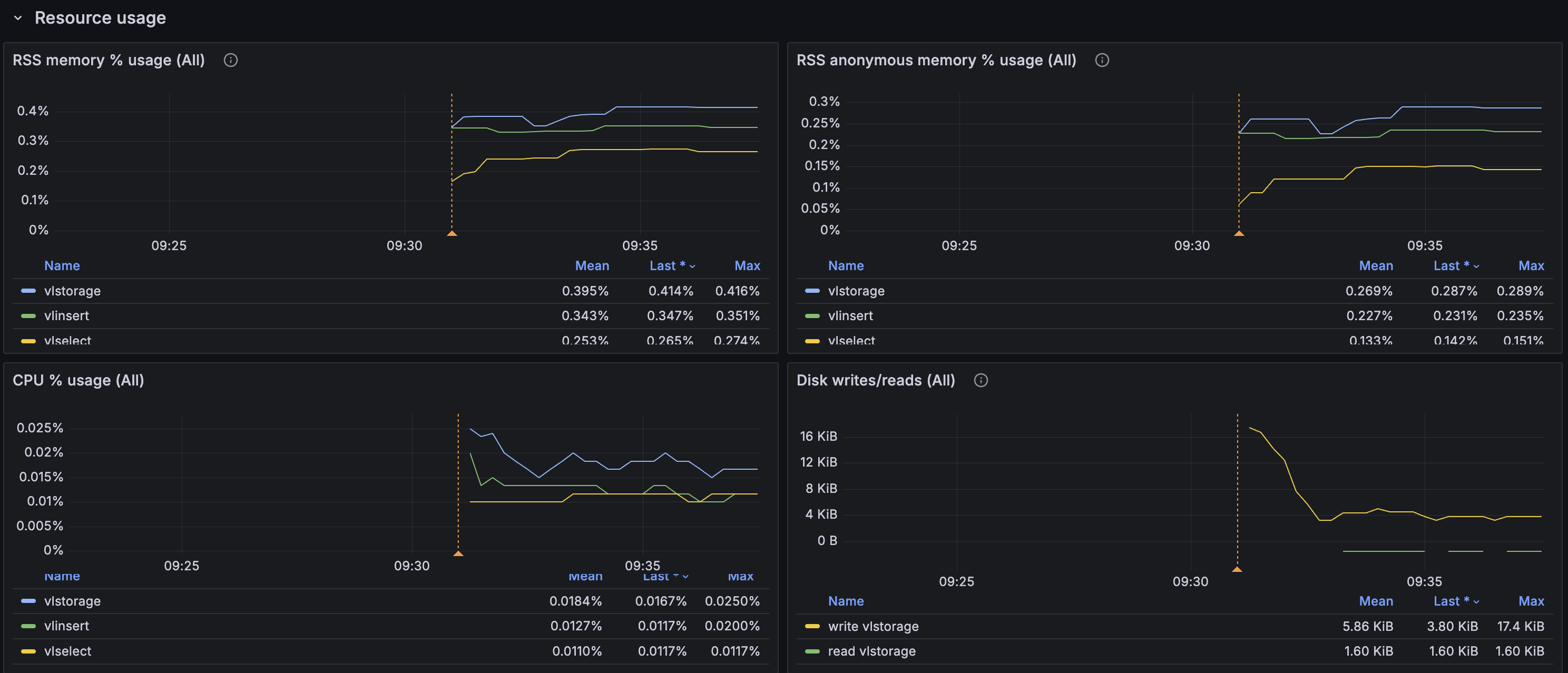1568x673 pixels.
Task: Click info icon on Disk writes/reads panel
Action: [x=981, y=380]
